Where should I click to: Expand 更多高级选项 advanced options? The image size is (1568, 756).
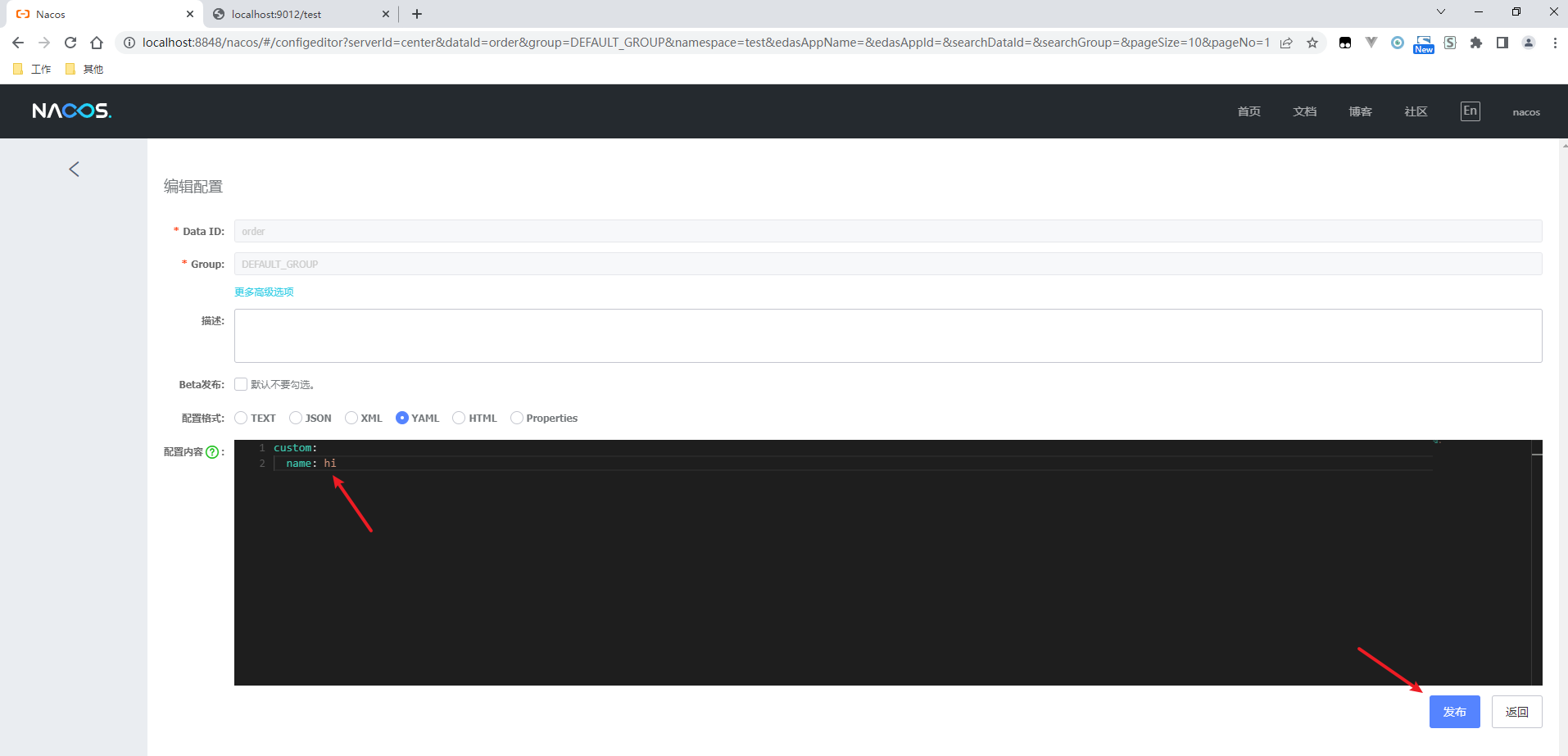[x=263, y=291]
